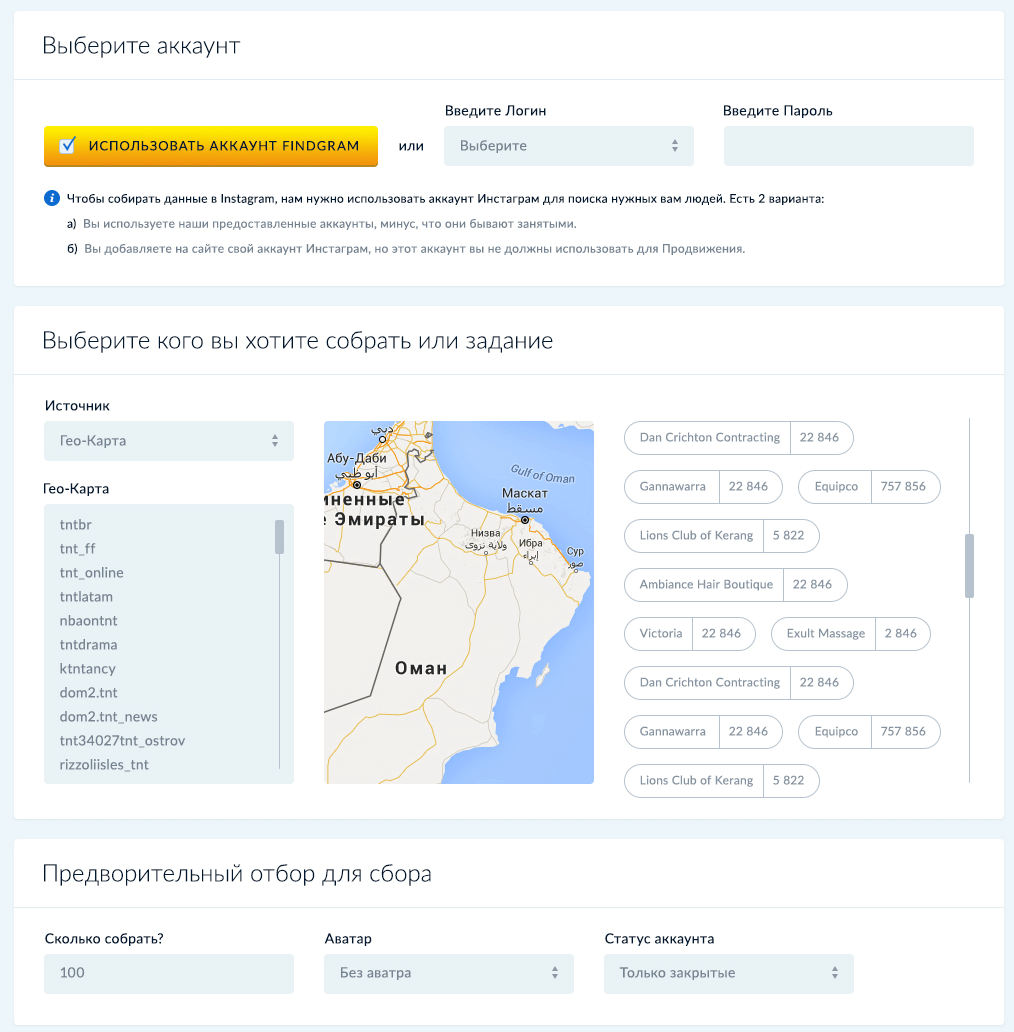Viewport: 1014px width, 1032px height.
Task: Select the Victoria location tag
Action: (690, 634)
